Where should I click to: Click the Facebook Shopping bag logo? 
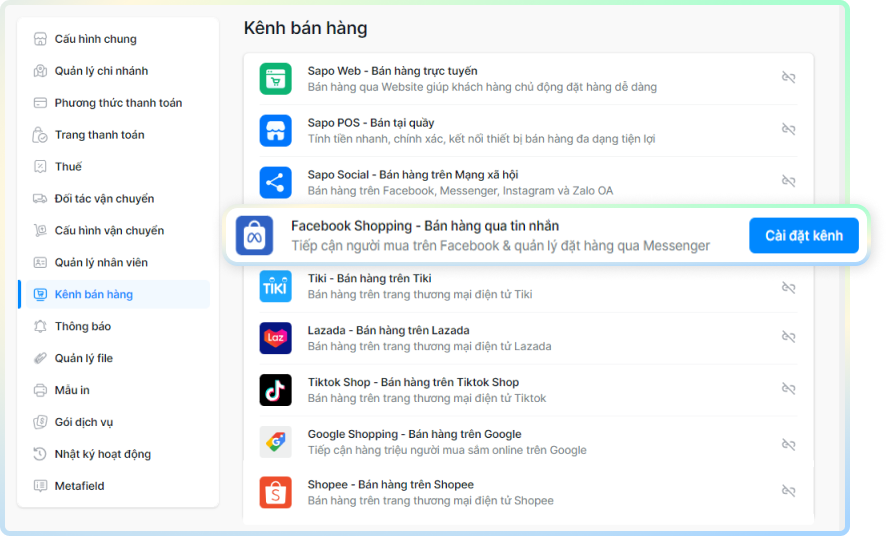(254, 236)
